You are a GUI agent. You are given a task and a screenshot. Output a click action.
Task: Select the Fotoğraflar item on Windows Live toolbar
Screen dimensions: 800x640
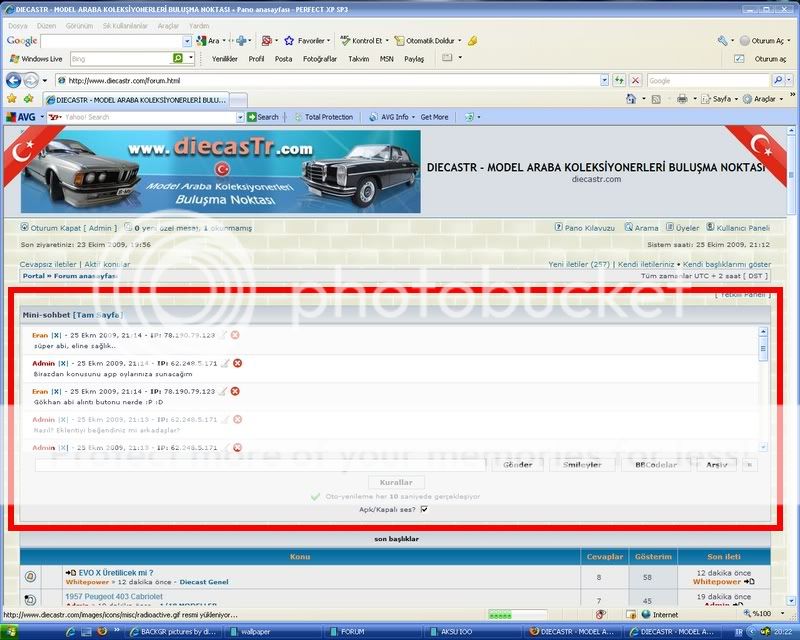click(319, 59)
